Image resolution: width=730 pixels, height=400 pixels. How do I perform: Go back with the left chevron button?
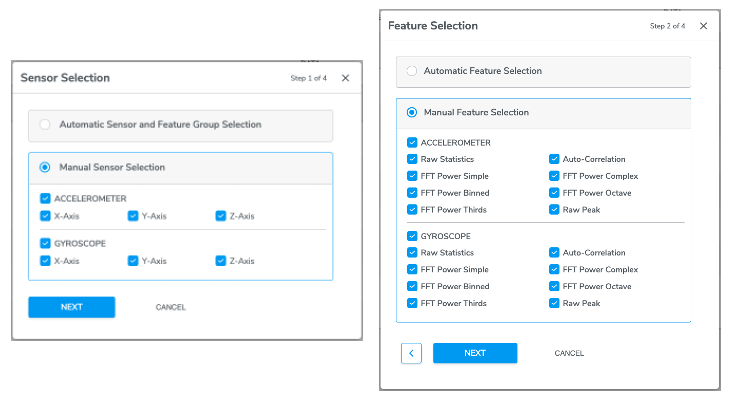coord(411,353)
